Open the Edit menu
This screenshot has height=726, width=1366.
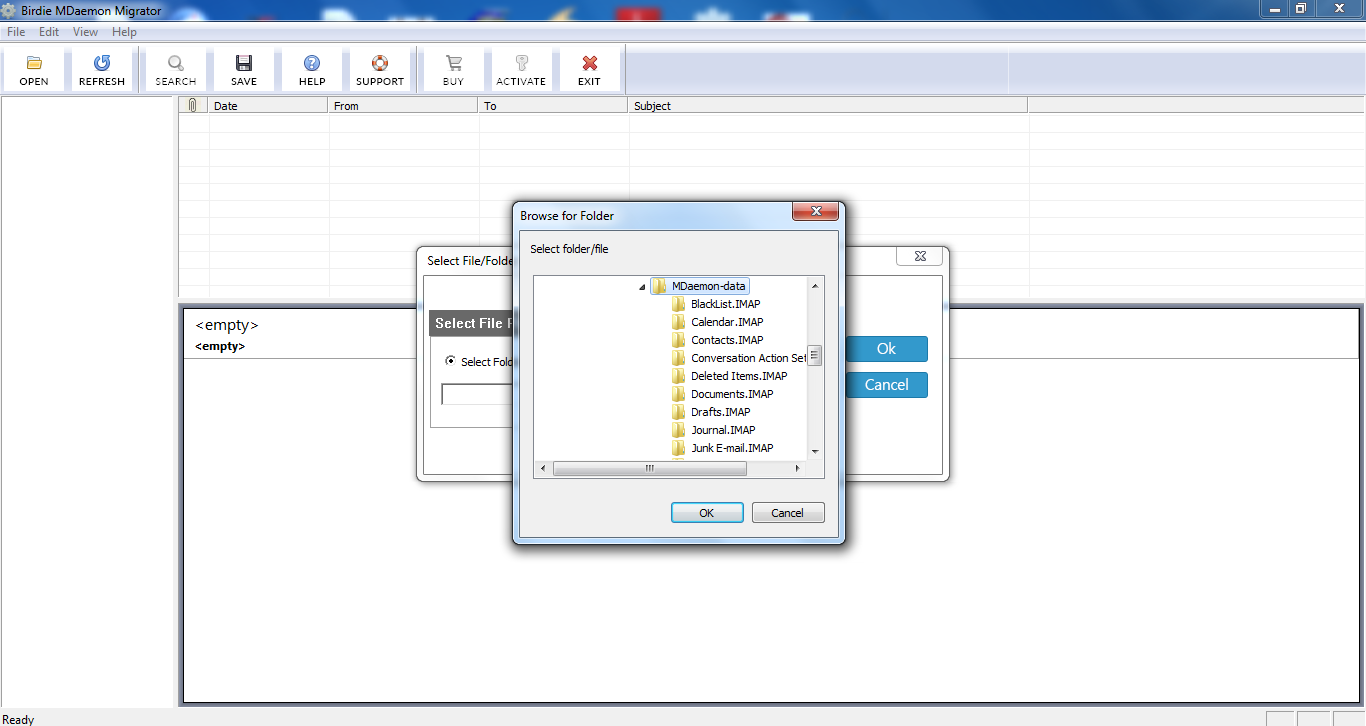[49, 32]
